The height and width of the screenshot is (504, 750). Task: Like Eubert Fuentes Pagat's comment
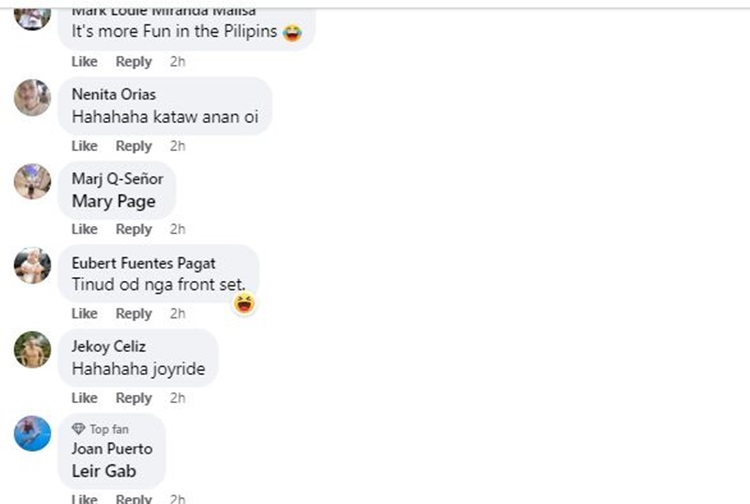[x=85, y=314]
